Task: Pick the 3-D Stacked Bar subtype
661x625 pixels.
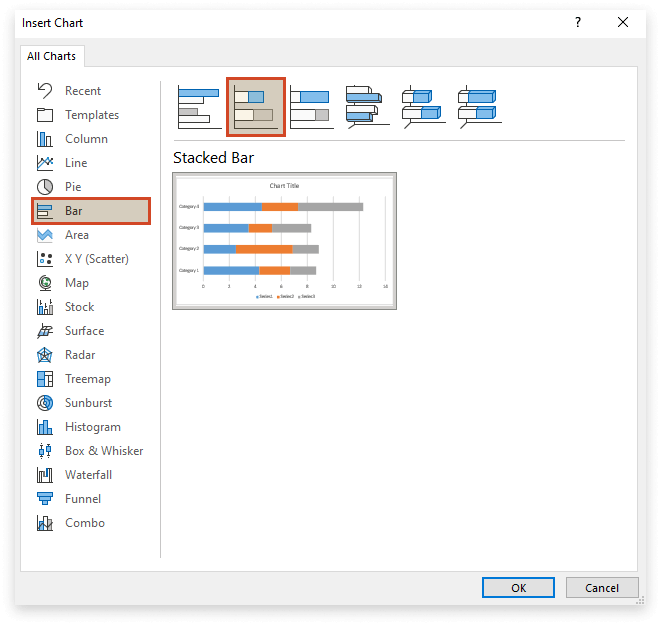Action: pos(423,107)
